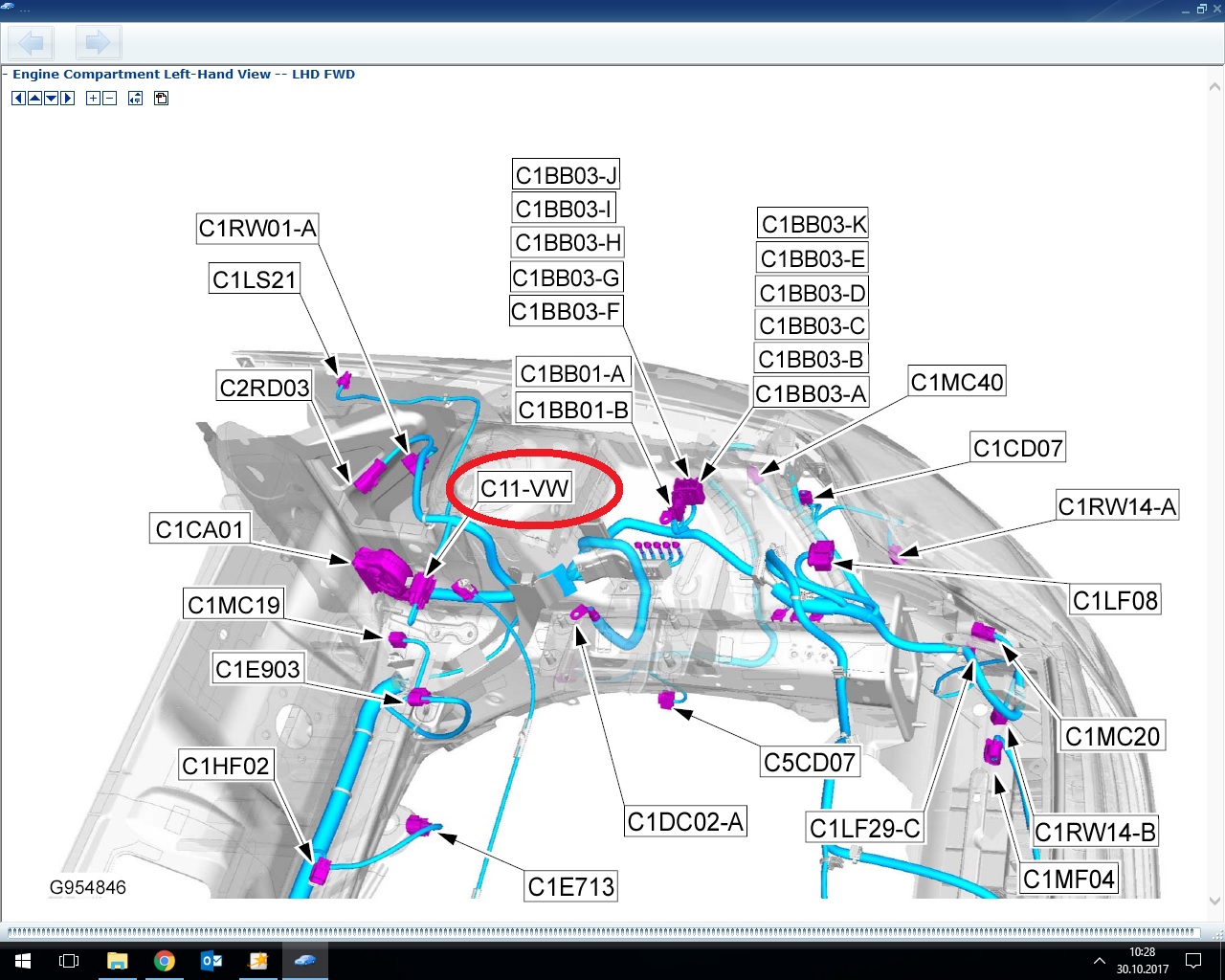Open Google Chrome from the taskbar
The height and width of the screenshot is (980, 1225).
(x=164, y=961)
